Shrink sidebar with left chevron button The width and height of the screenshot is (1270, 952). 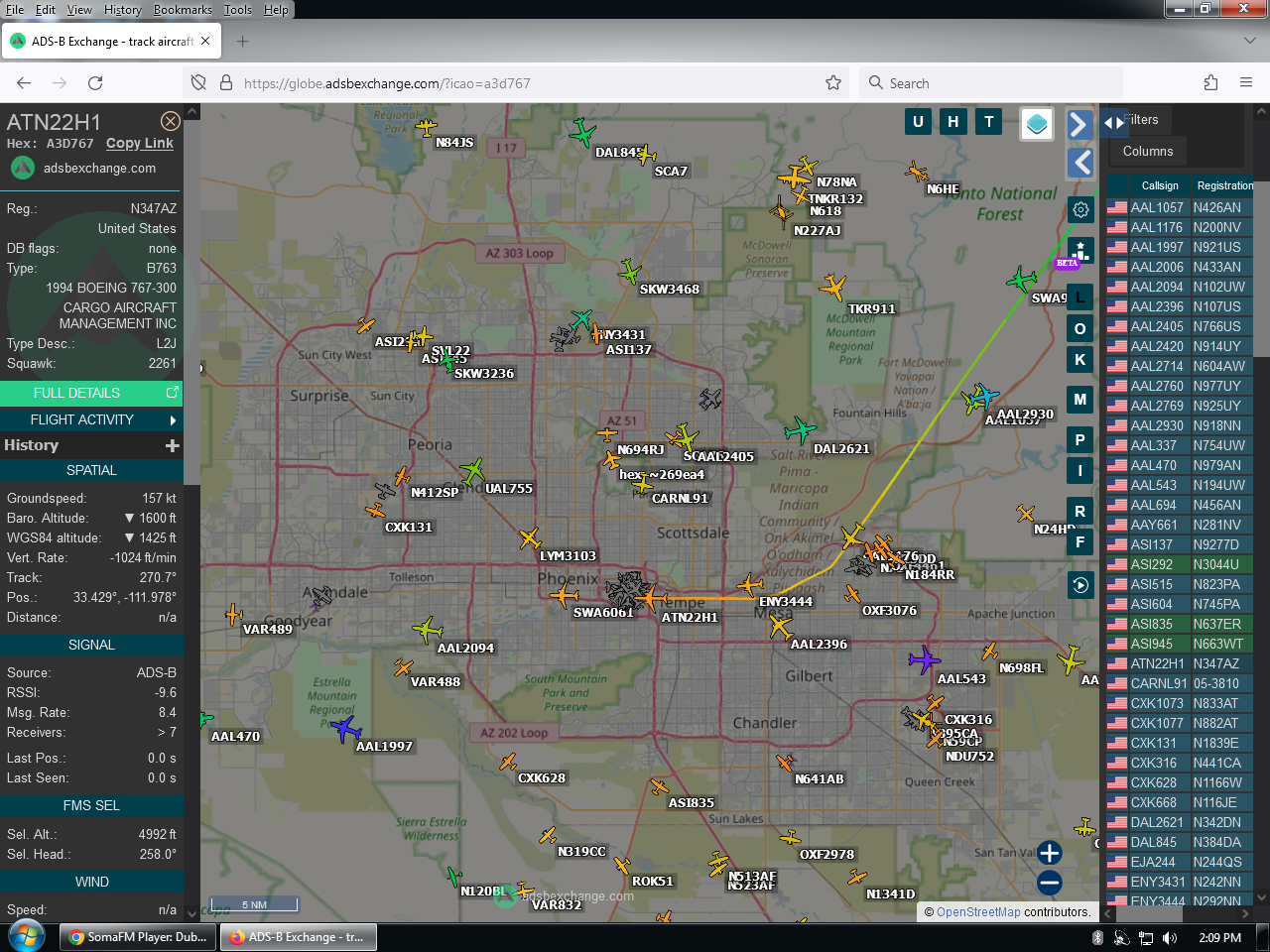coord(1079,163)
